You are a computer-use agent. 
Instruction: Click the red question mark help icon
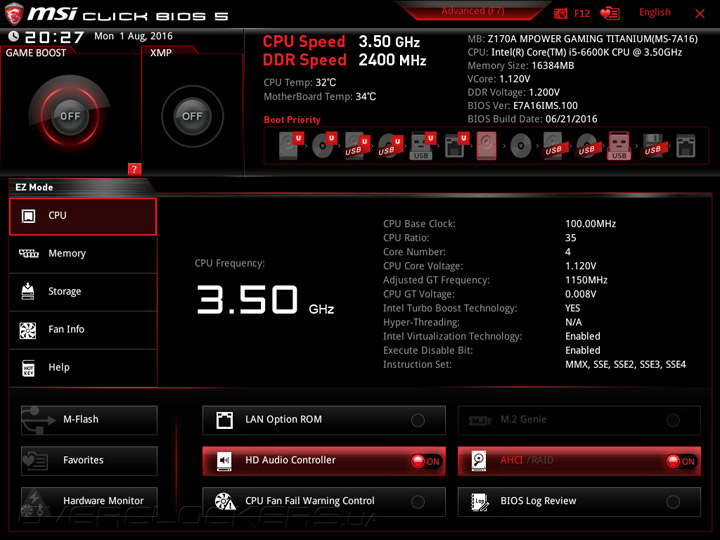(x=134, y=169)
